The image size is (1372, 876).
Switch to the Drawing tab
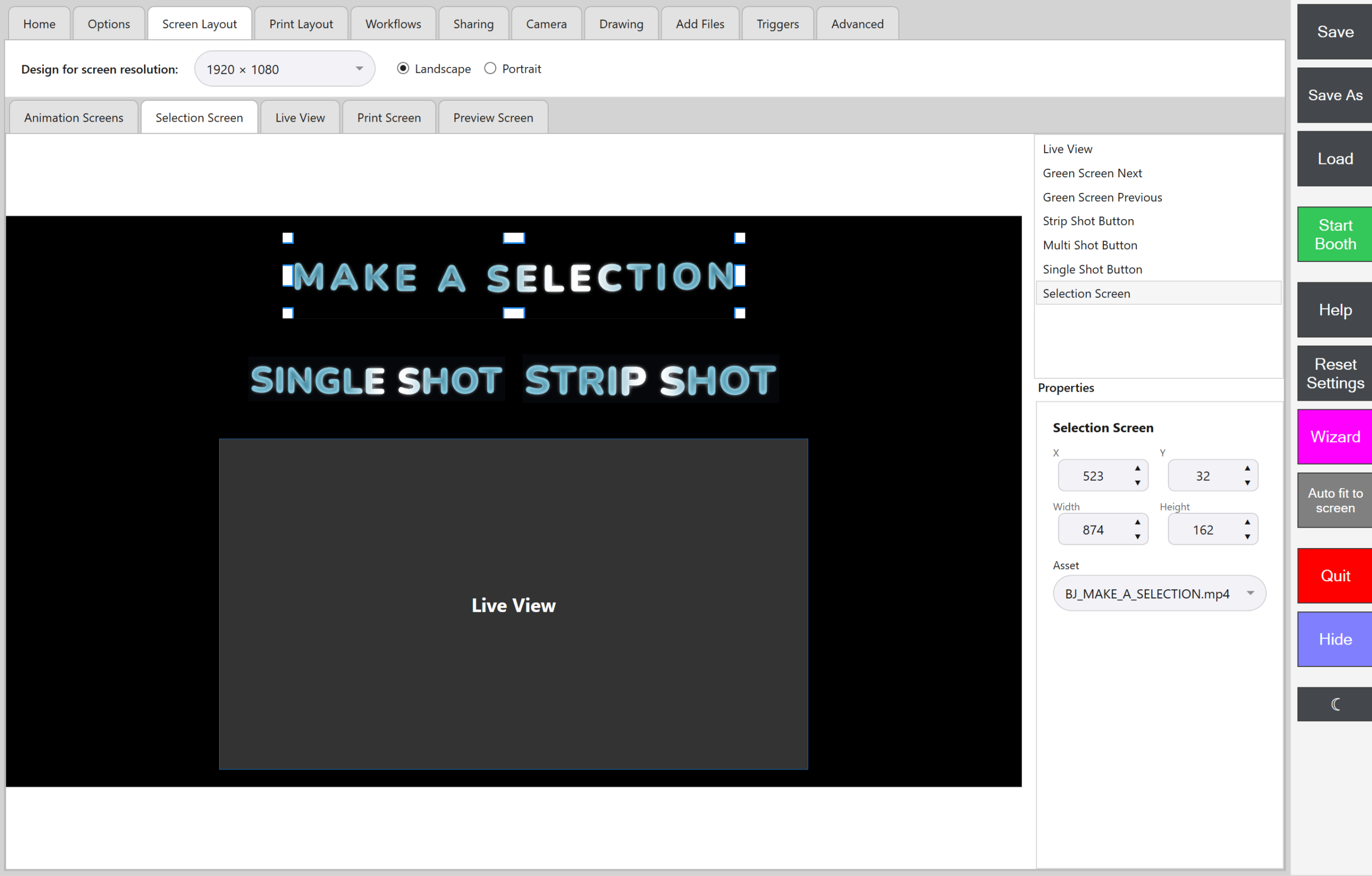click(x=621, y=24)
